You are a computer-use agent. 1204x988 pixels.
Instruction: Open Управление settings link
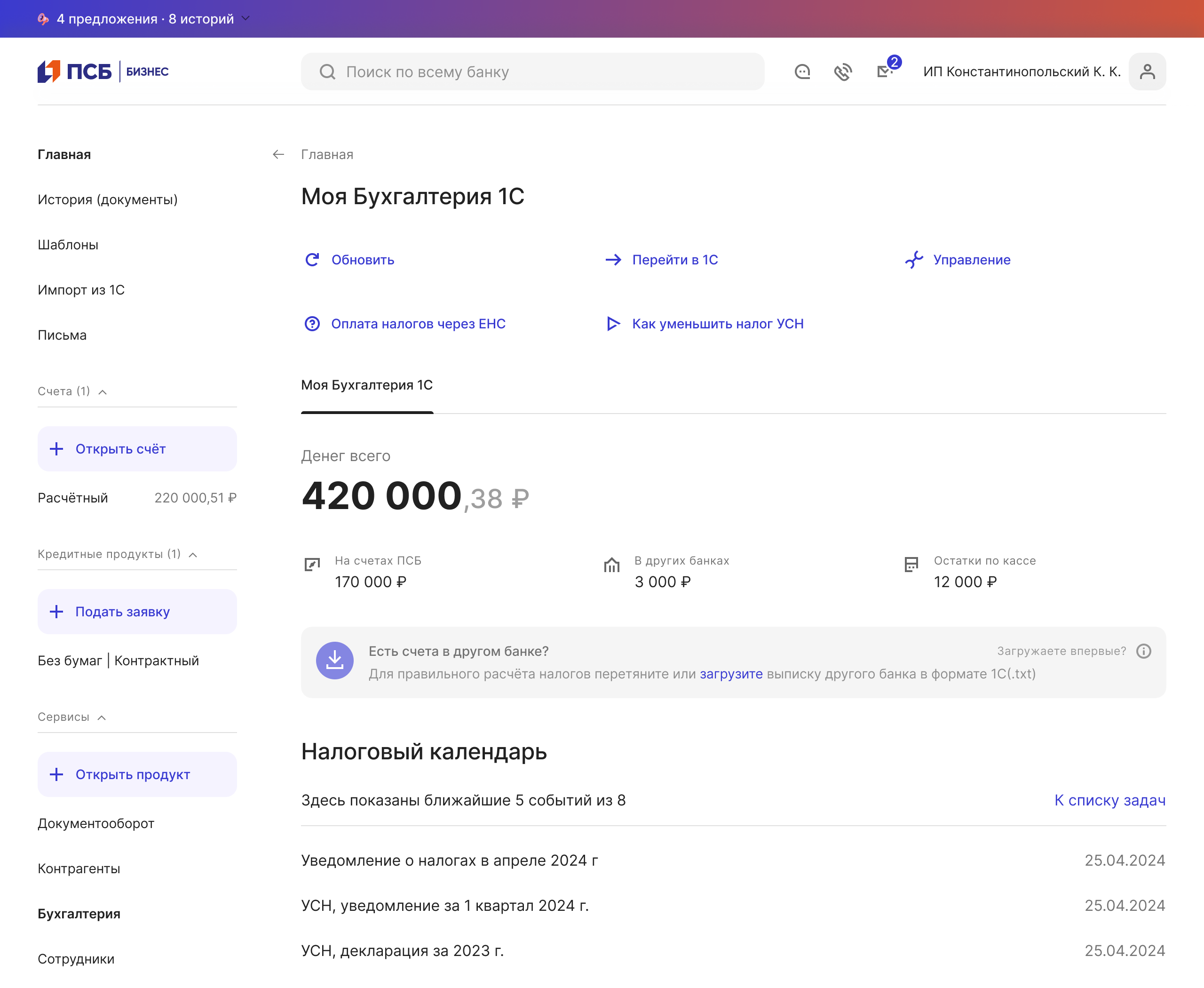(971, 260)
